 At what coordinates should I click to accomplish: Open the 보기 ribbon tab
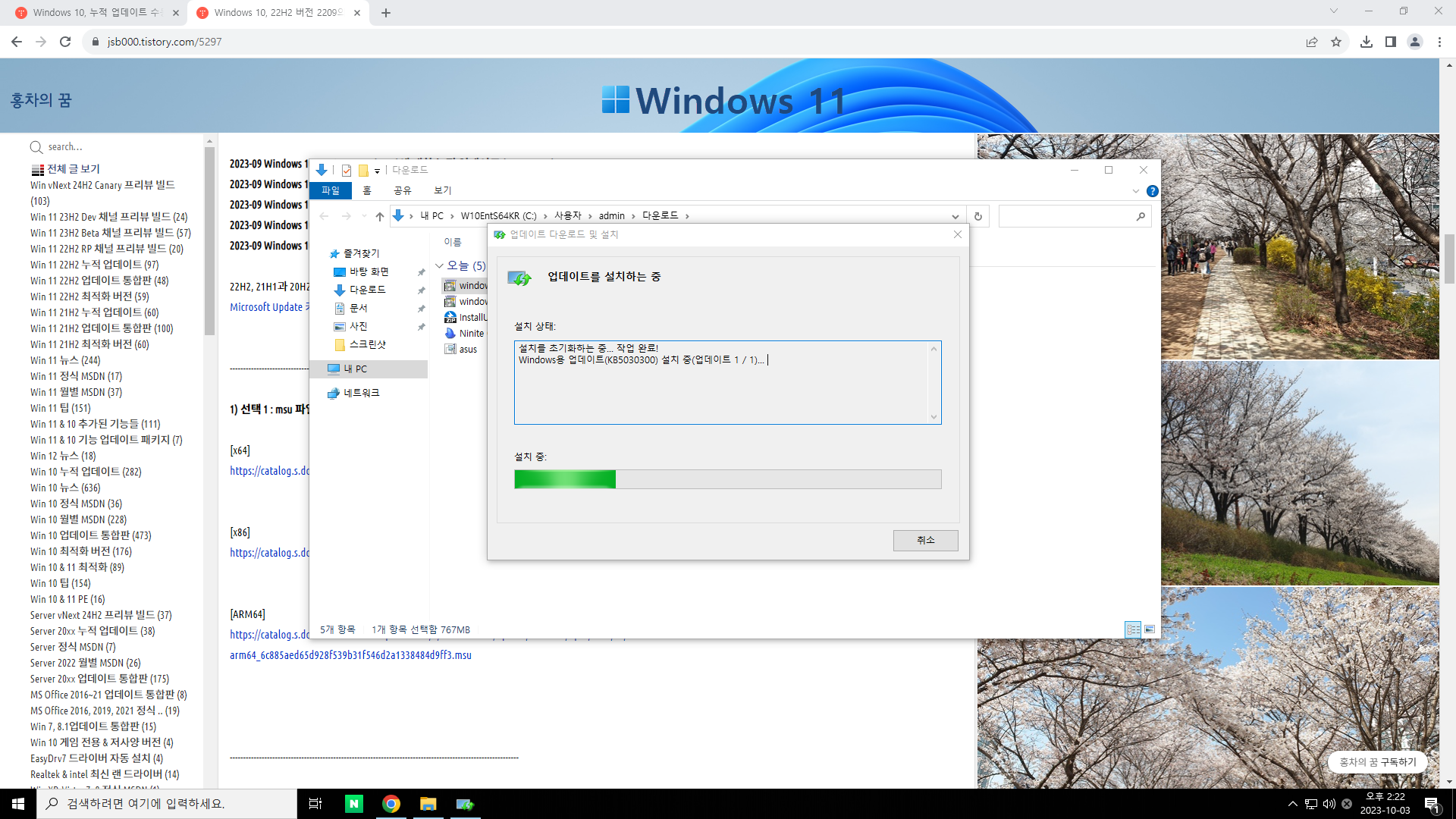[x=443, y=190]
